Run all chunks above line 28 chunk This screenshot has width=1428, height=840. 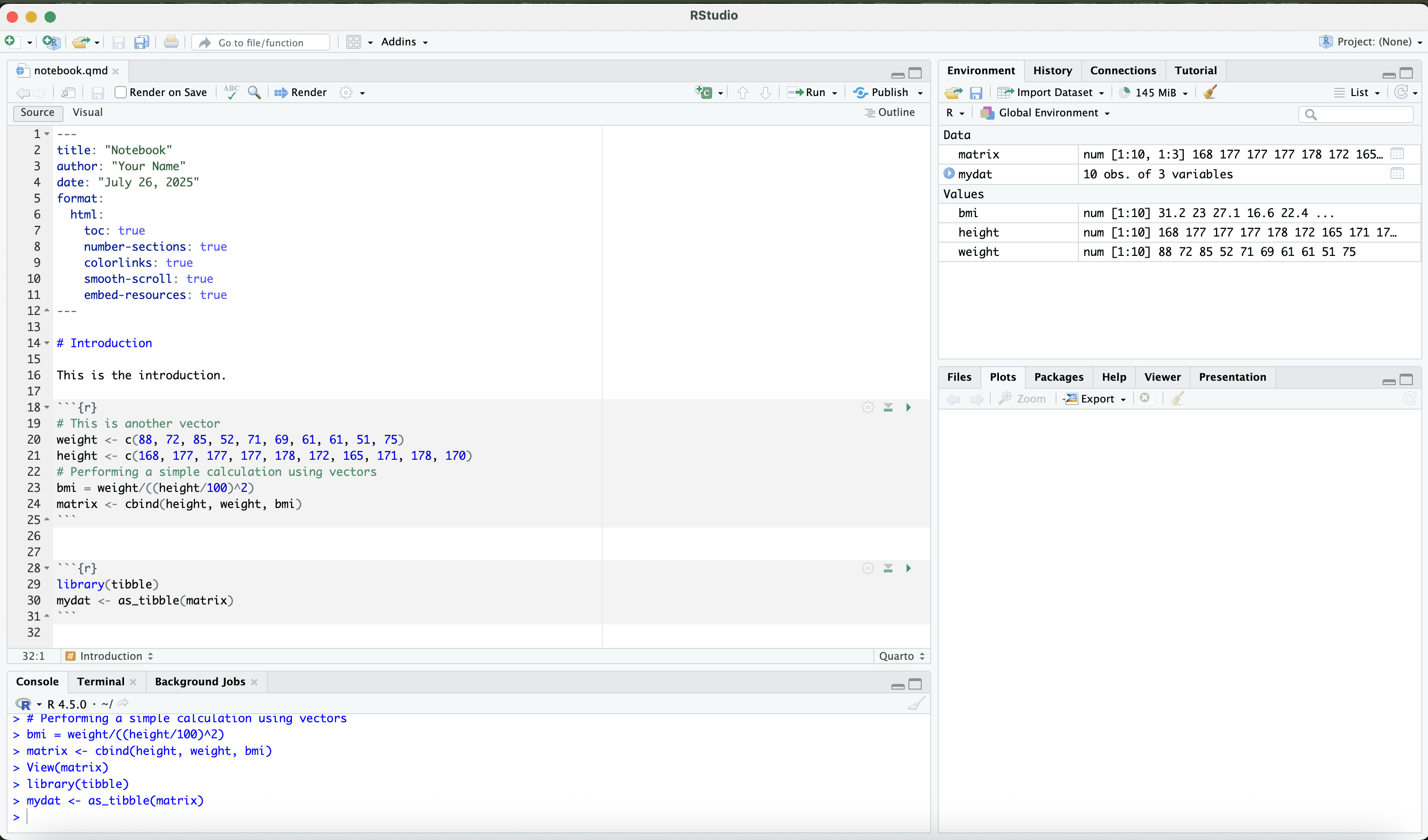pos(888,568)
